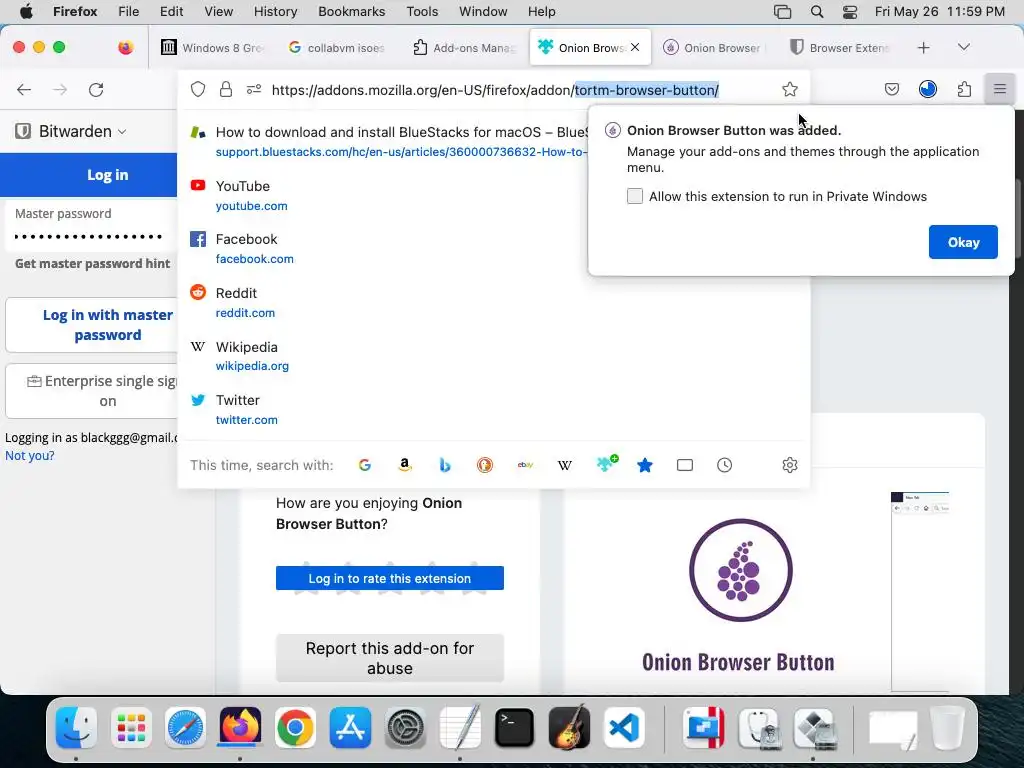Click Get master password hint
The width and height of the screenshot is (1024, 768).
(x=92, y=263)
